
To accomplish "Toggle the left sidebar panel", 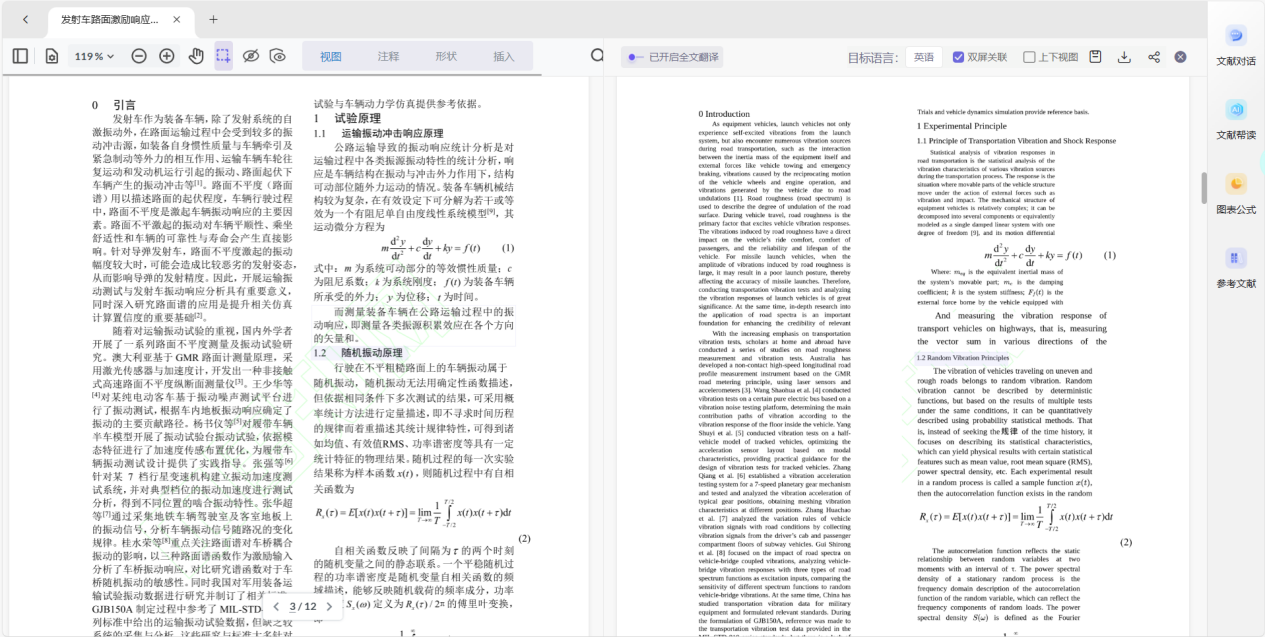I will (20, 56).
